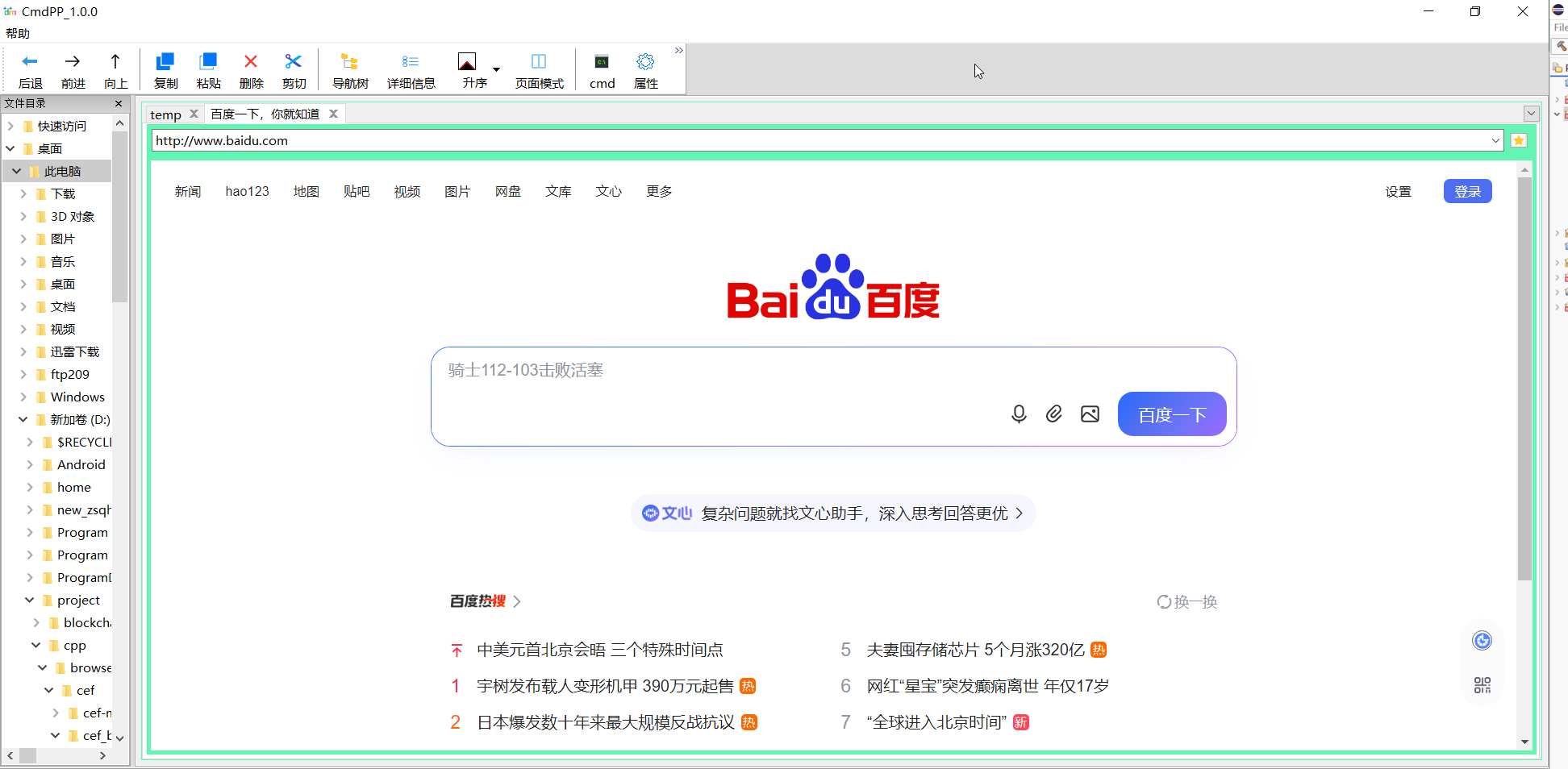
Task: Close the temp tab
Action: 194,114
